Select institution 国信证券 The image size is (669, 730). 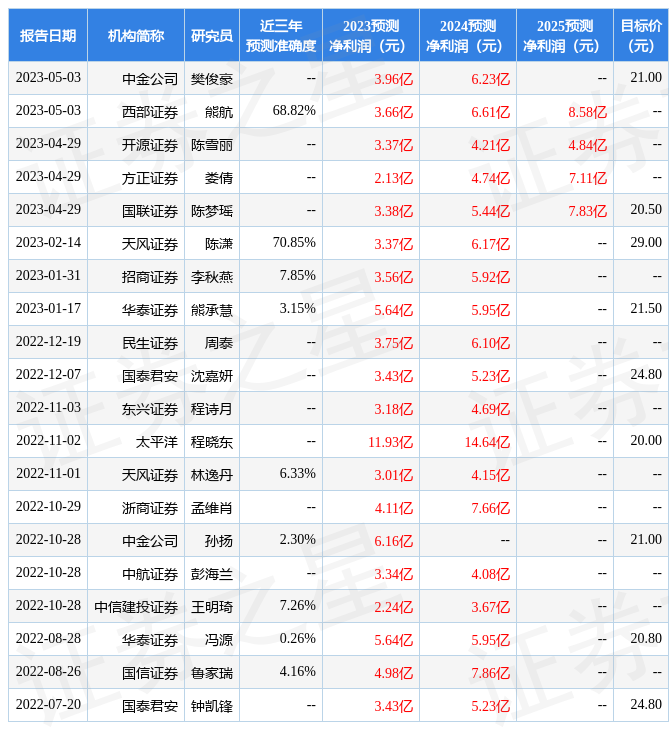pyautogui.click(x=150, y=674)
